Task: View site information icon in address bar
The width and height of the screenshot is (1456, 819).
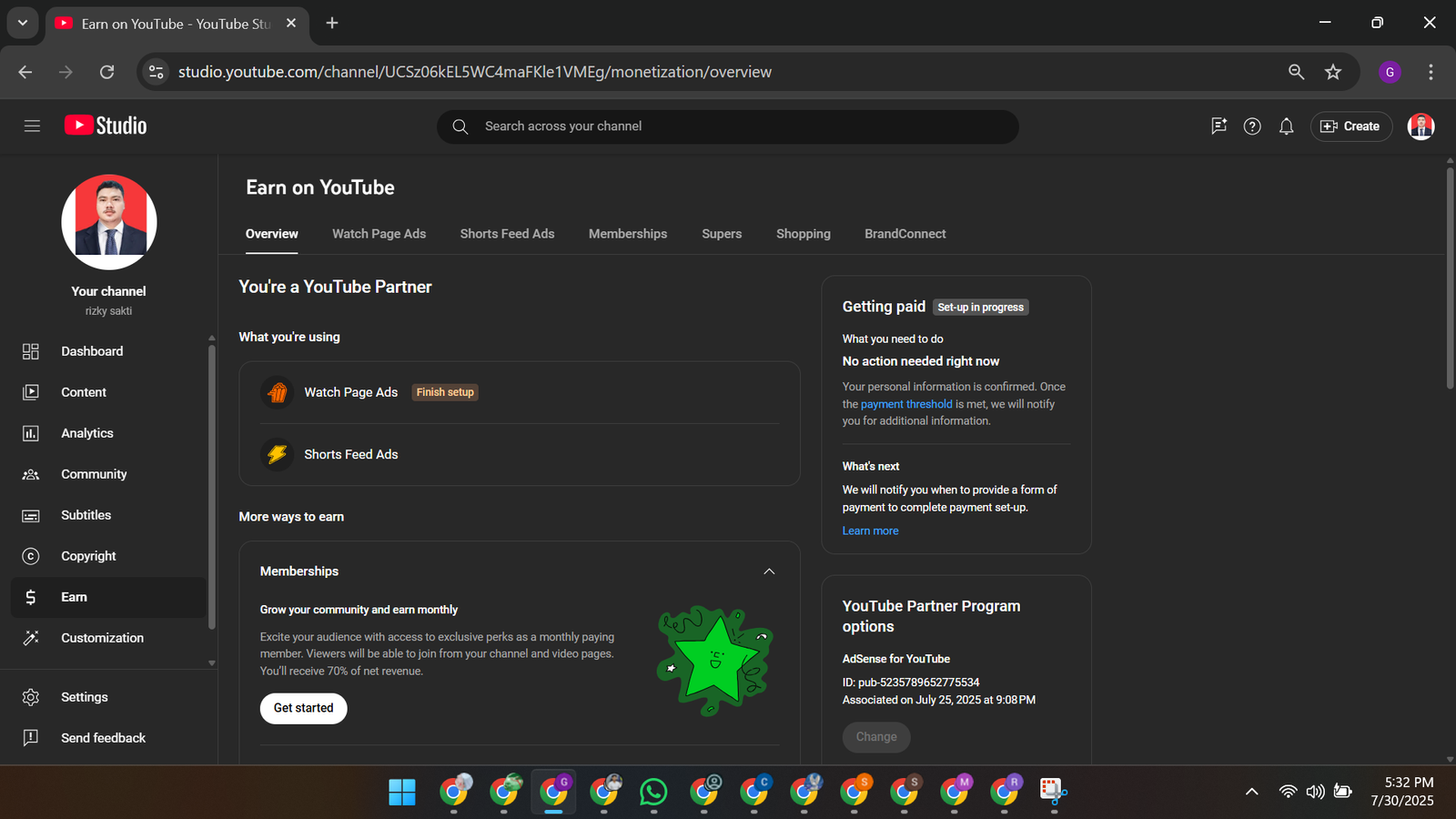Action: (x=157, y=72)
